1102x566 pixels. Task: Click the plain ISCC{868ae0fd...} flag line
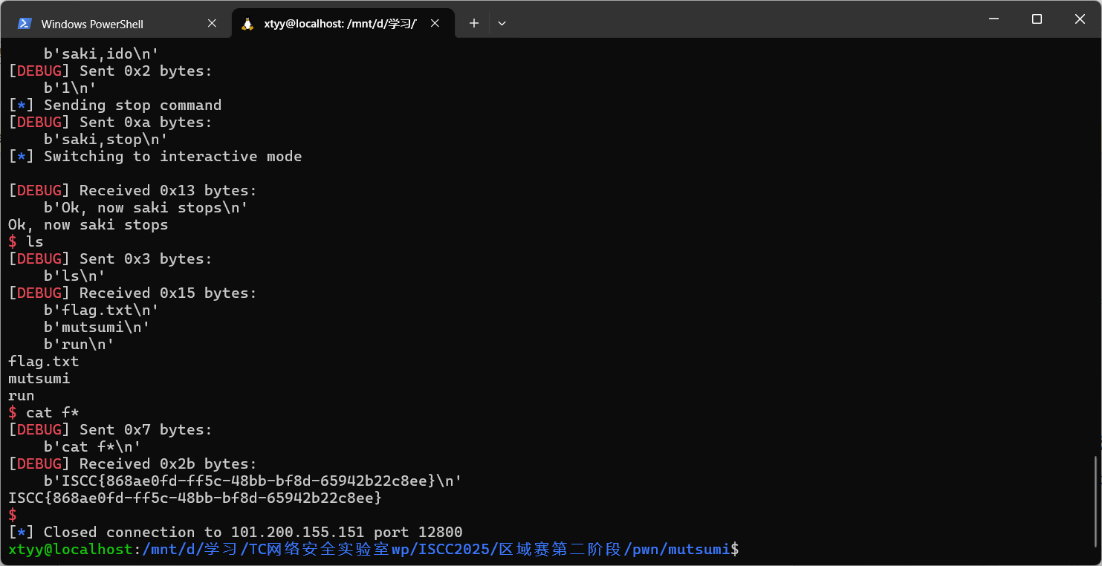[x=195, y=498]
